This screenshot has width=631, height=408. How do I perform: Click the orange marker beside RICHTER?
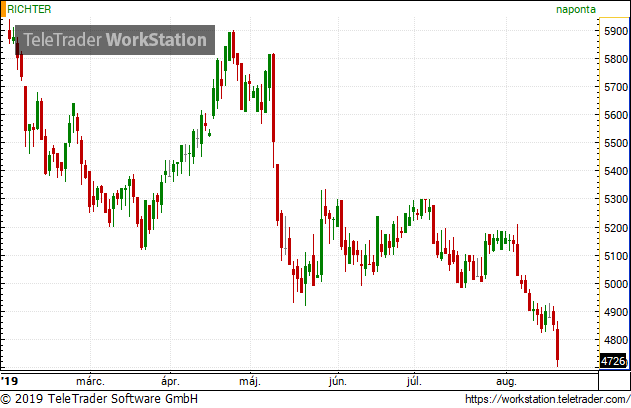[x=3, y=9]
